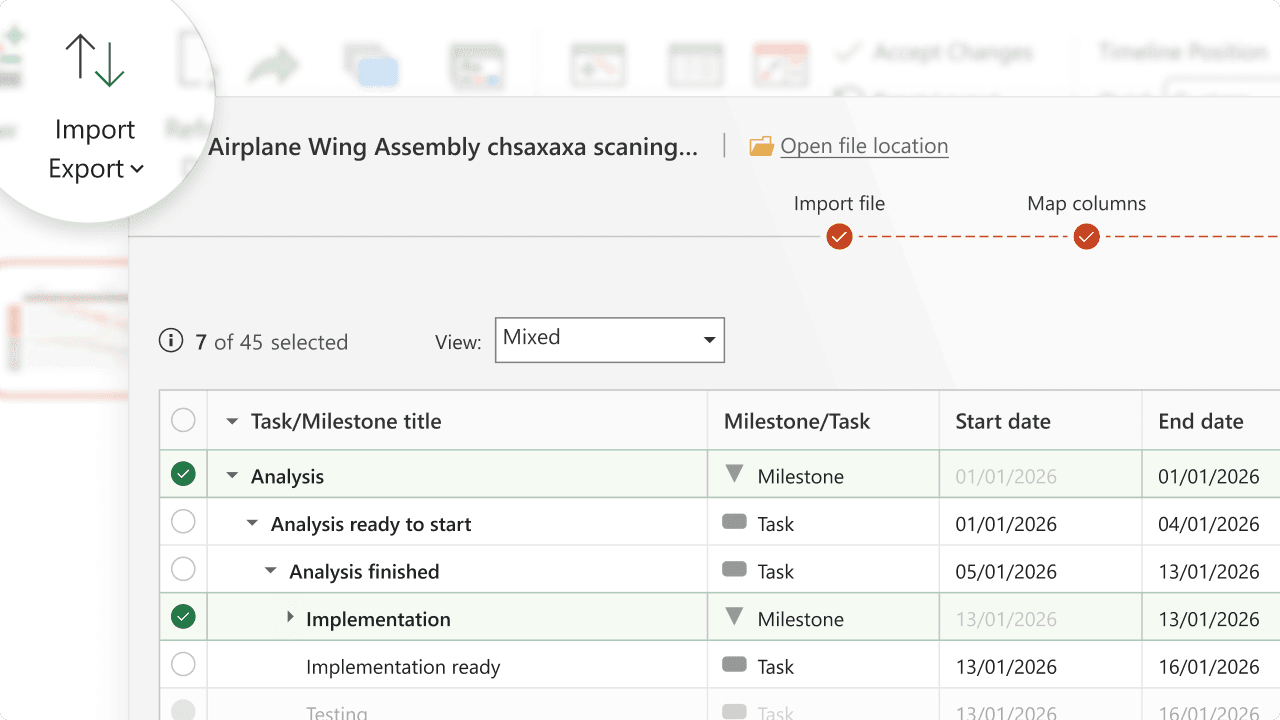The image size is (1280, 720).
Task: Uncheck the Analysis row checkbox
Action: (183, 474)
